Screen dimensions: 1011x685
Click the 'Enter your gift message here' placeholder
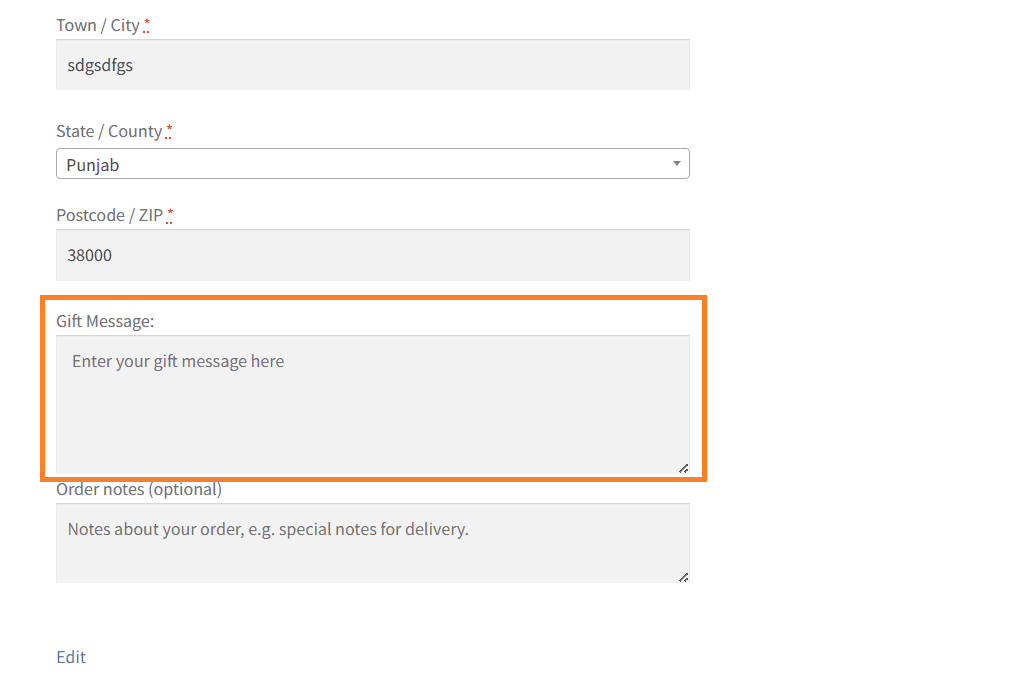point(178,361)
